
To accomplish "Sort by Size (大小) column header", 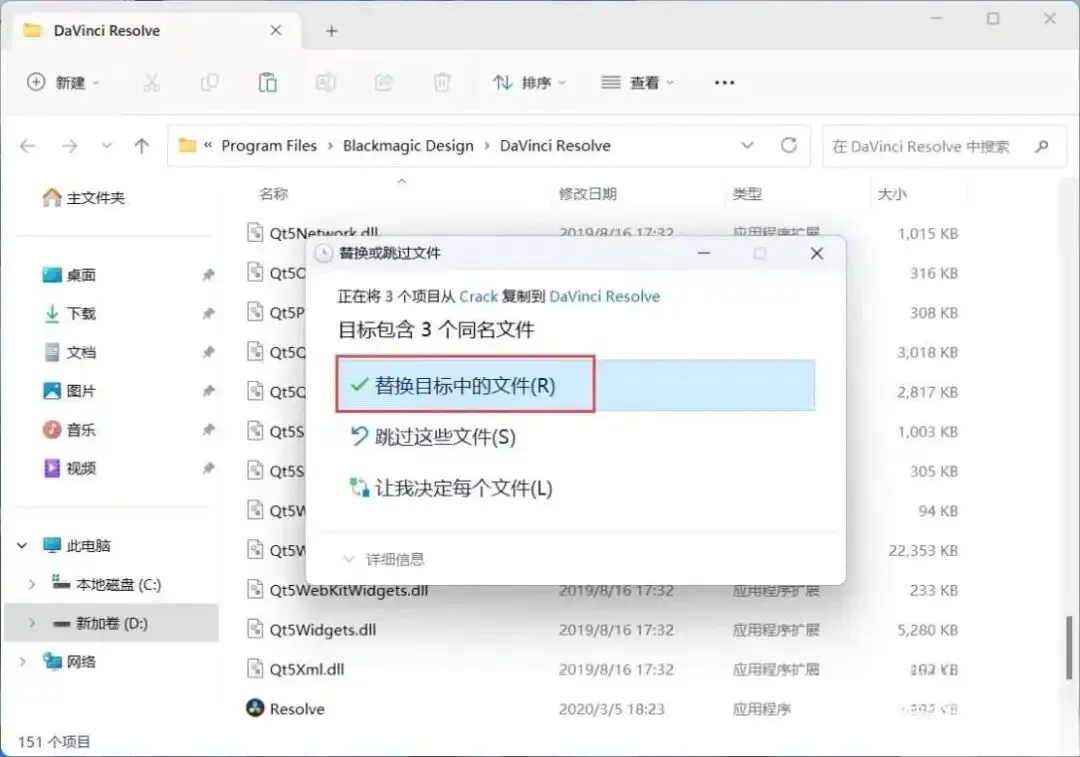I will click(x=892, y=194).
